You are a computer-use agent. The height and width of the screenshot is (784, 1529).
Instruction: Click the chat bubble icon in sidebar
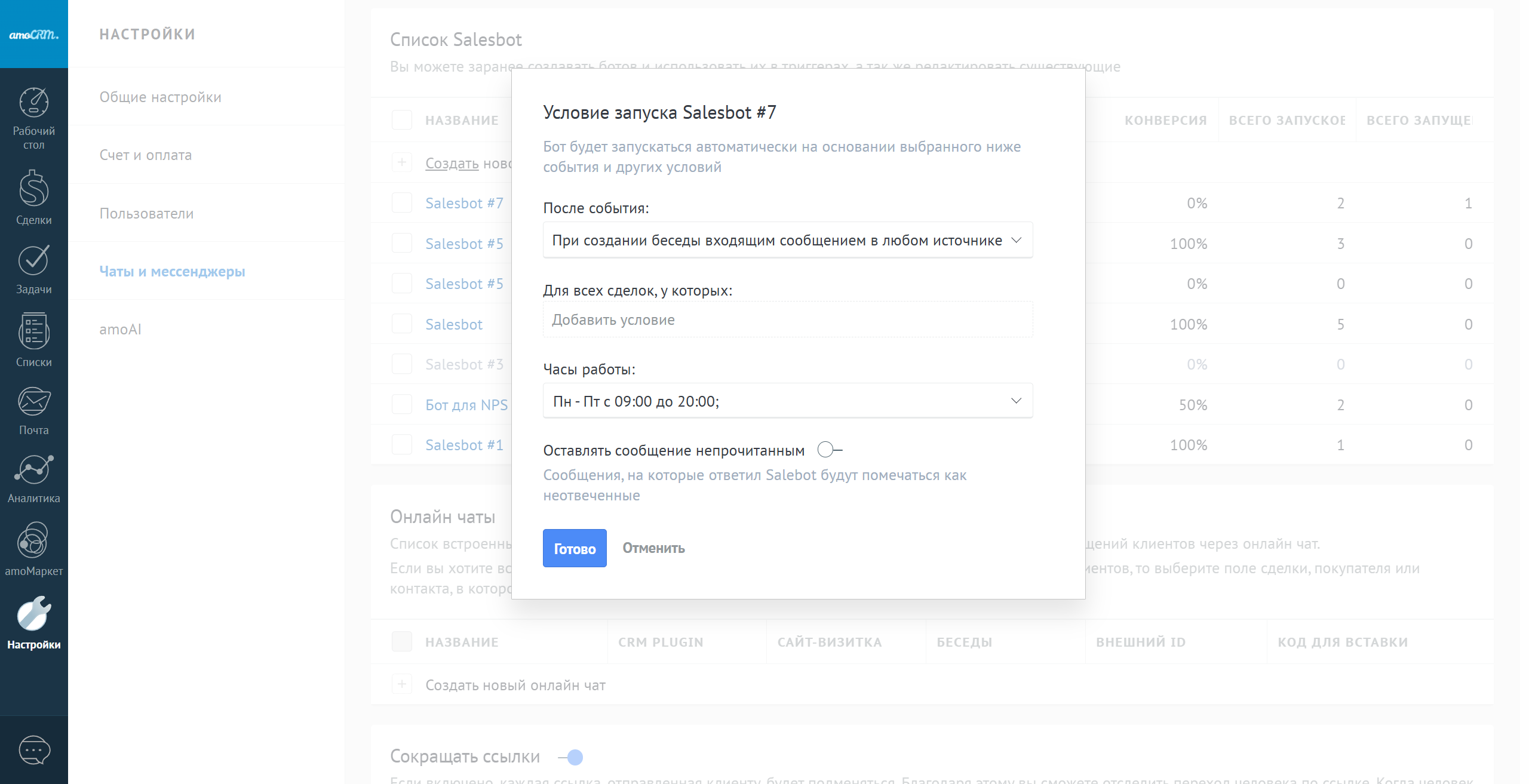click(34, 750)
